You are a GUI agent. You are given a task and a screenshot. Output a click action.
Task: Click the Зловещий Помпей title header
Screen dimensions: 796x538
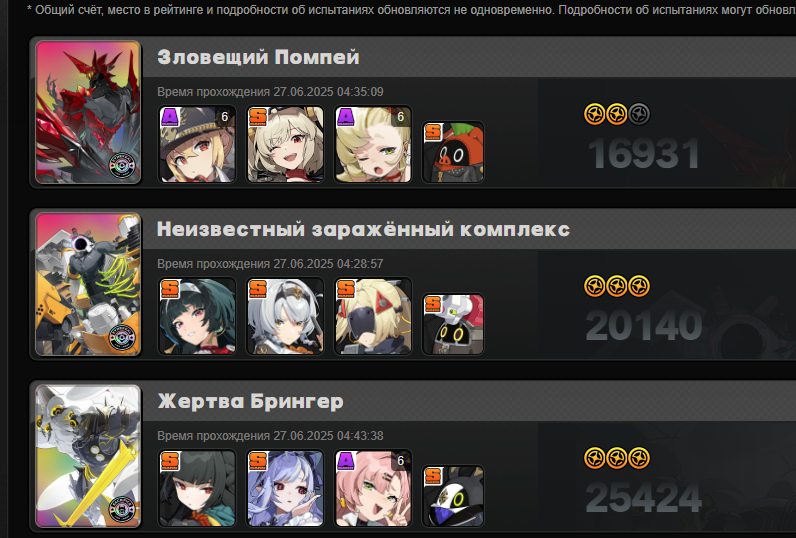pos(258,57)
